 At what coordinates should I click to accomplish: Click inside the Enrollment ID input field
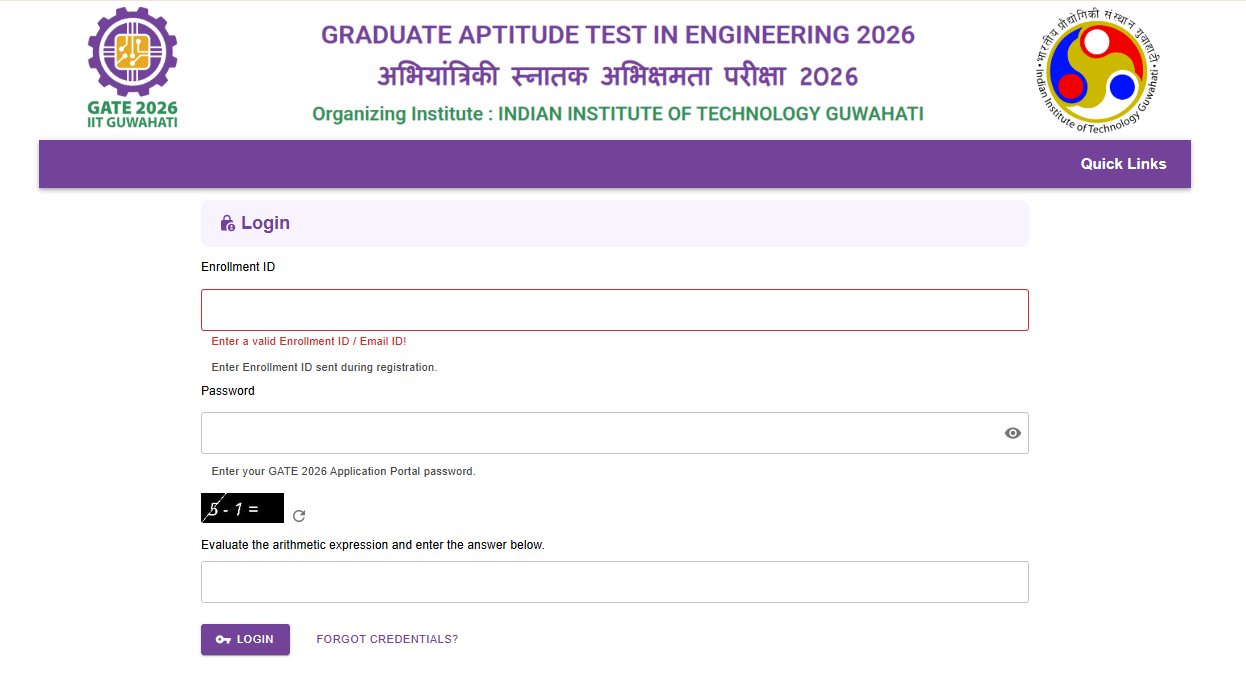click(x=614, y=309)
